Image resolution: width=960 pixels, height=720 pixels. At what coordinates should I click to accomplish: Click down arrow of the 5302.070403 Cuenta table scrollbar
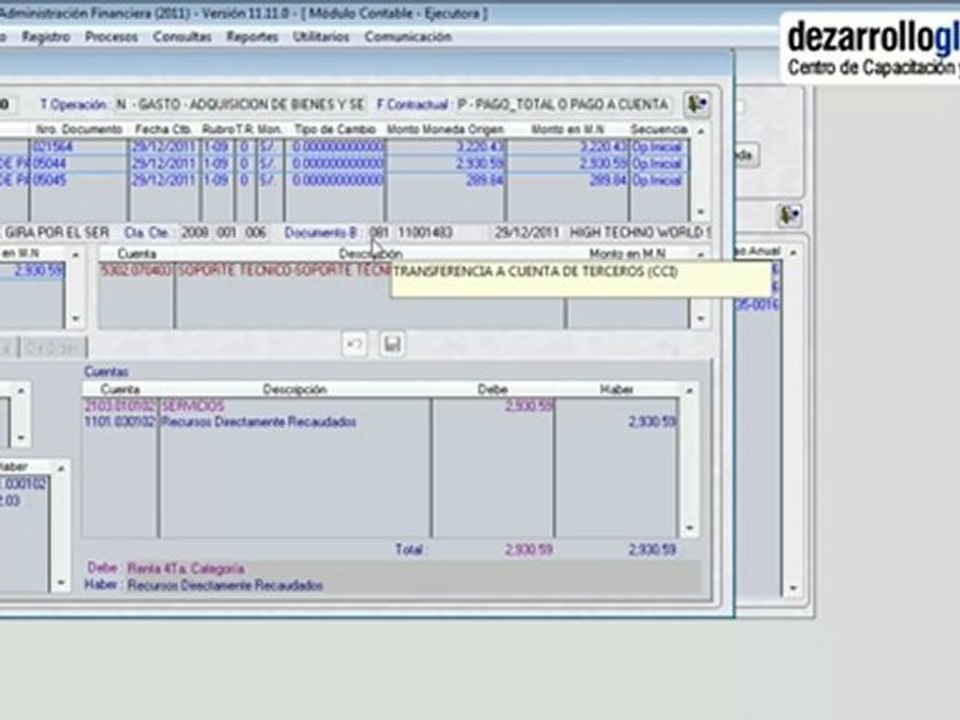(x=700, y=318)
